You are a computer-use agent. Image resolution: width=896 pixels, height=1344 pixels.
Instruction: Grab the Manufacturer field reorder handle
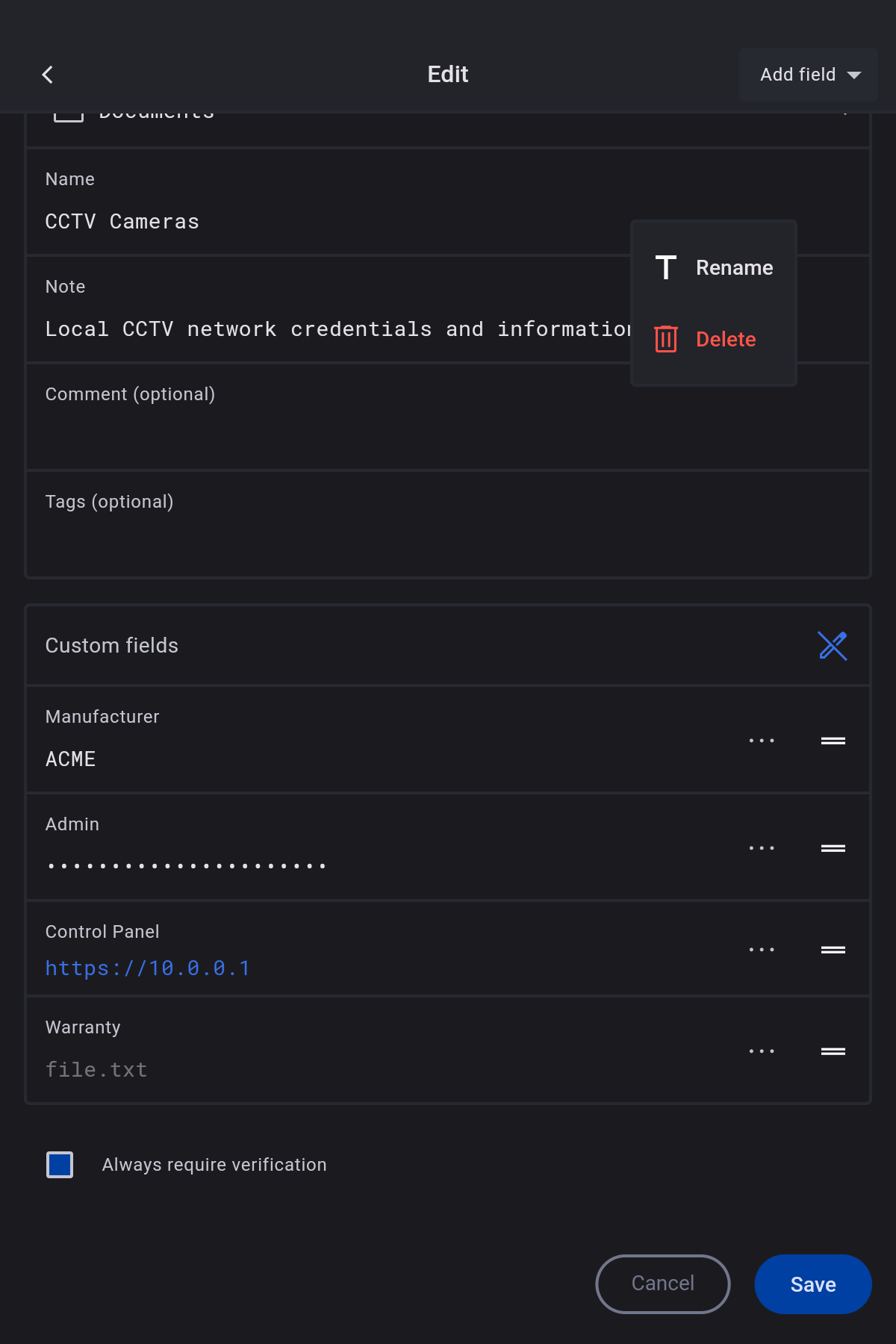833,741
